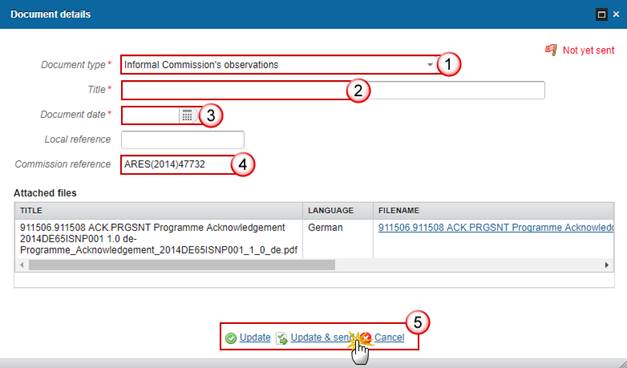The image size is (627, 368).
Task: Select Informal Commission's observations text in combo box
Action: [201, 65]
